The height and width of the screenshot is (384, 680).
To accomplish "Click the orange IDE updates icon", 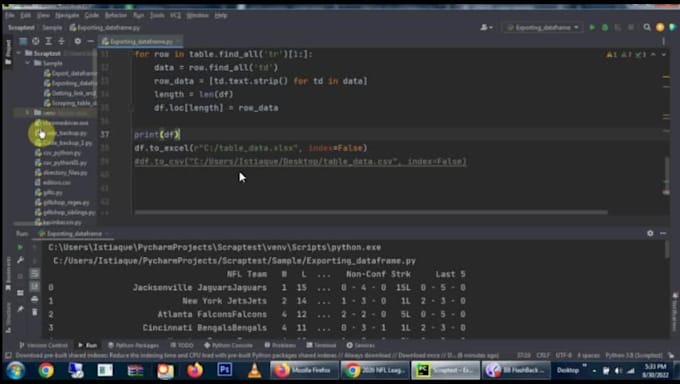I will click(660, 27).
